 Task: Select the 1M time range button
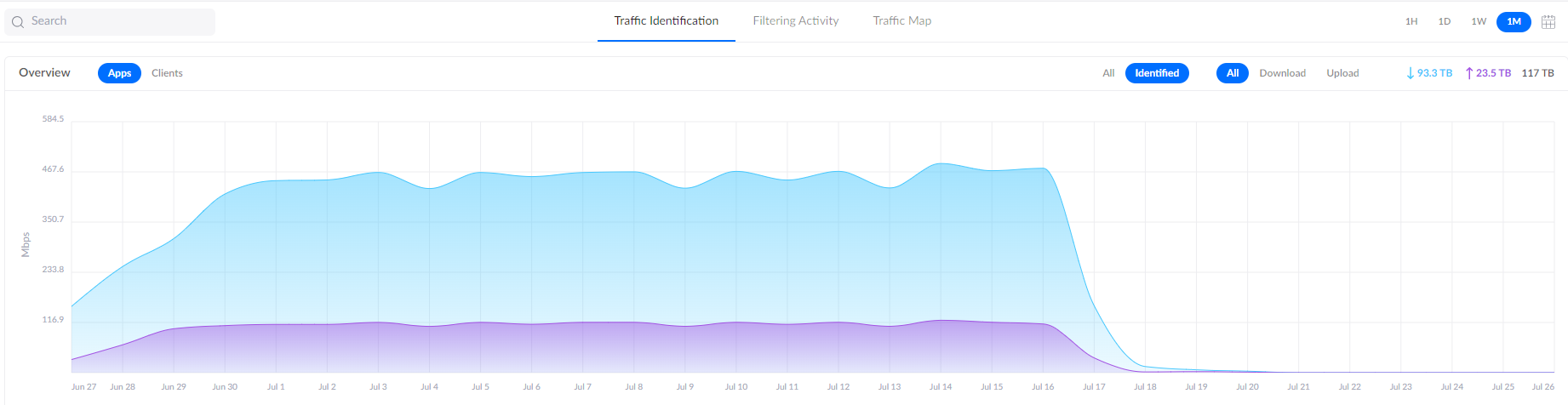1514,22
